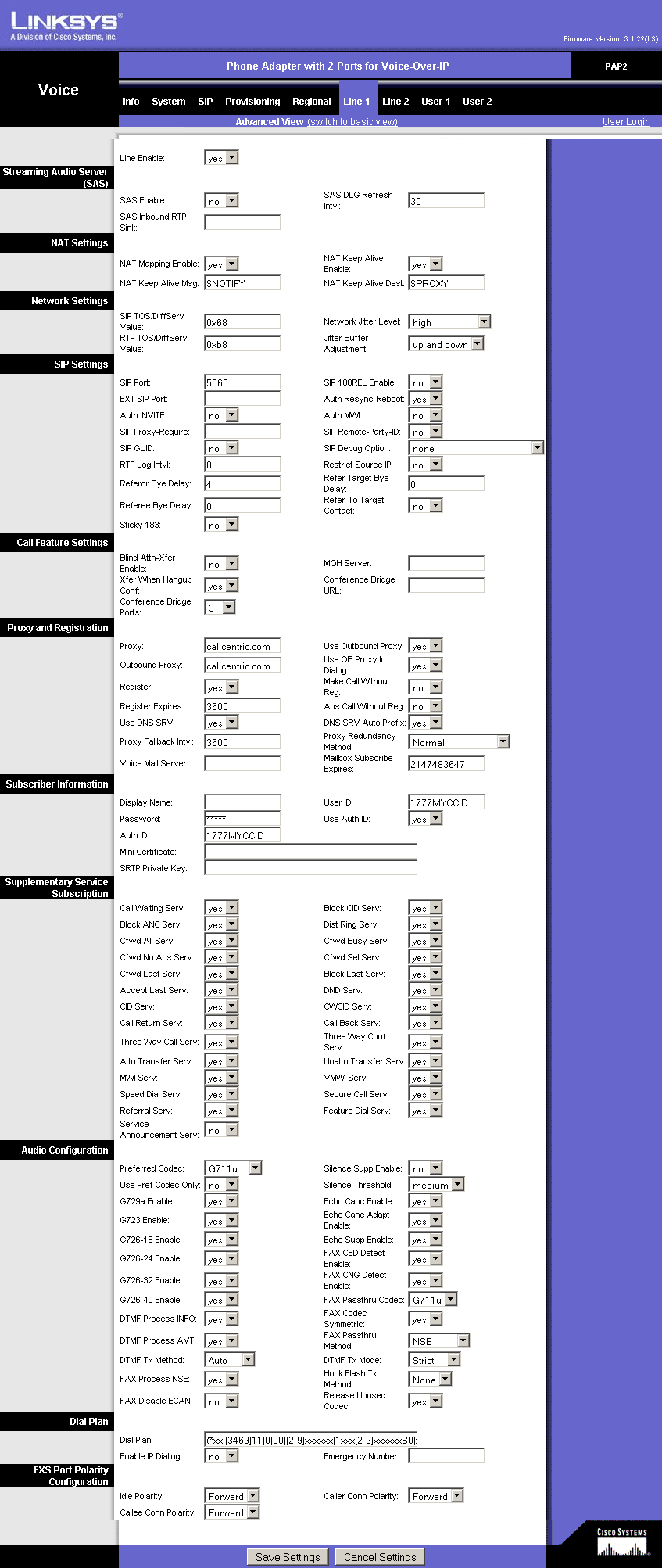The width and height of the screenshot is (662, 1568).
Task: Click the Emergency Number field
Action: [x=446, y=1456]
